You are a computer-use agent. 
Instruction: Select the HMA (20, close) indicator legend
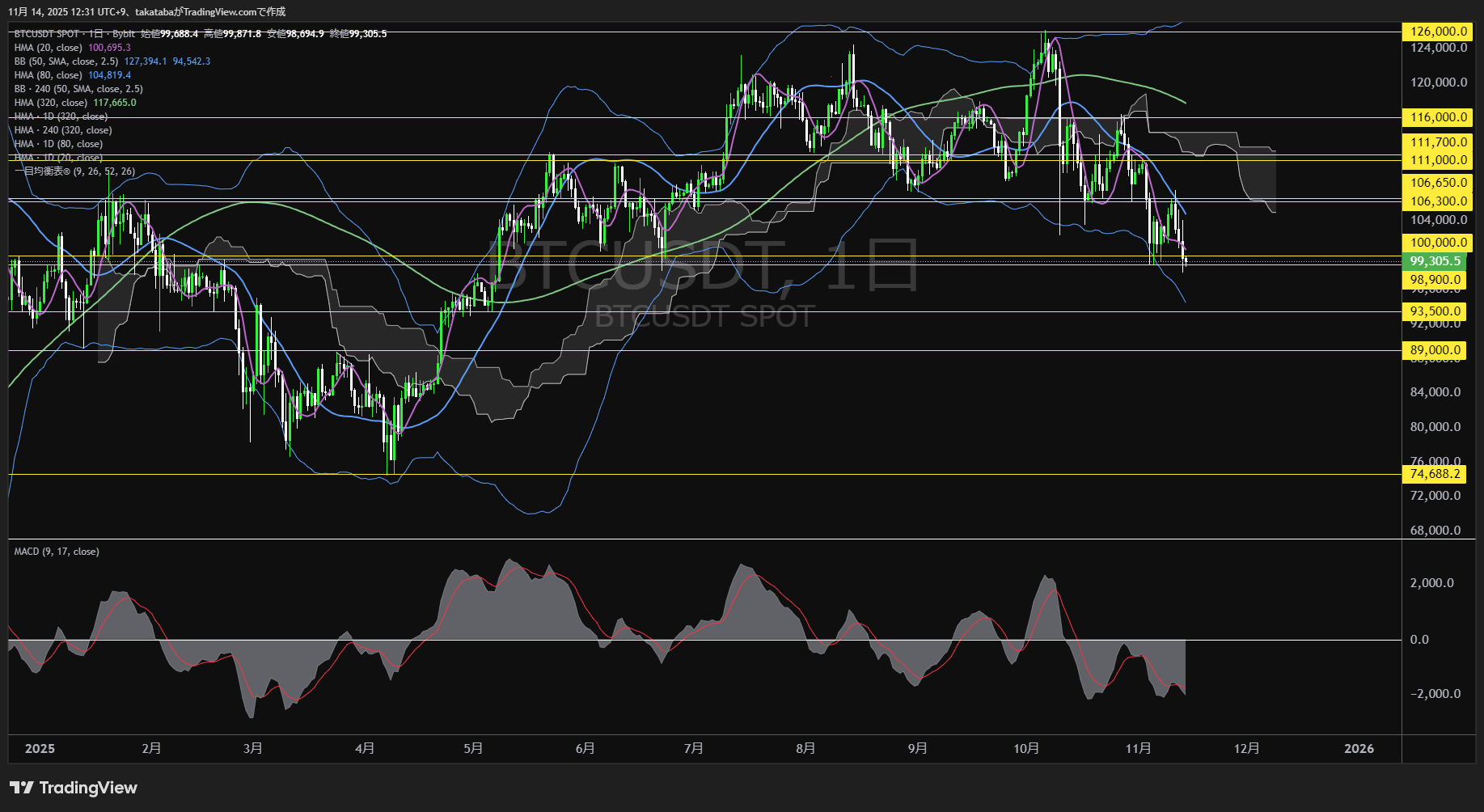tap(48, 48)
